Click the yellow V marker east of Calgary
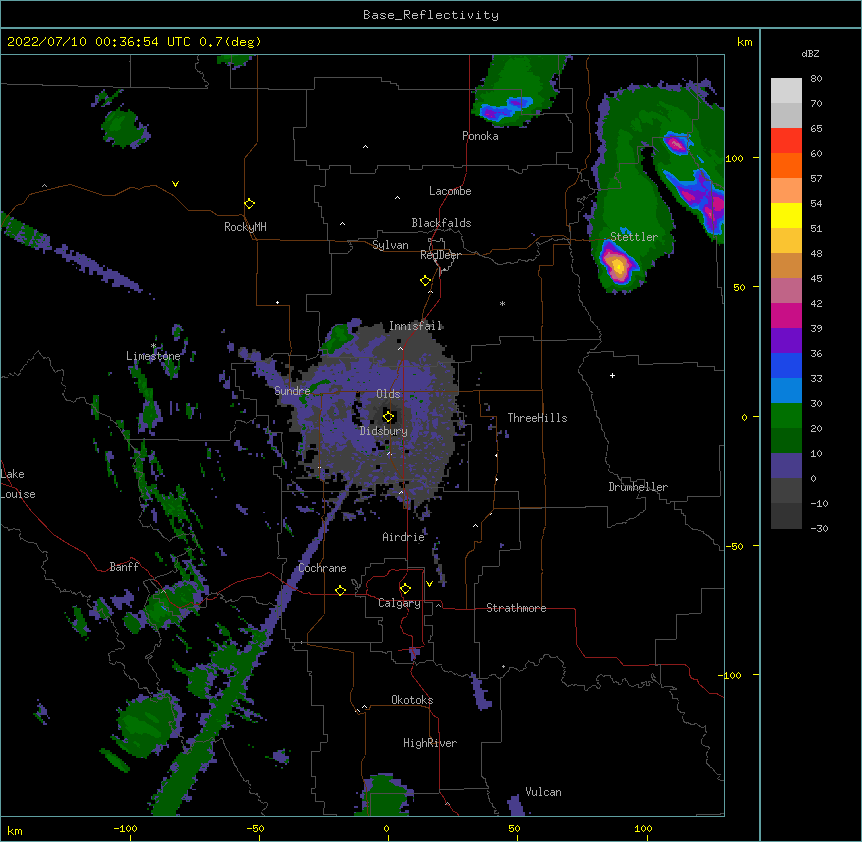Screen dimensions: 862x842 tap(429, 584)
